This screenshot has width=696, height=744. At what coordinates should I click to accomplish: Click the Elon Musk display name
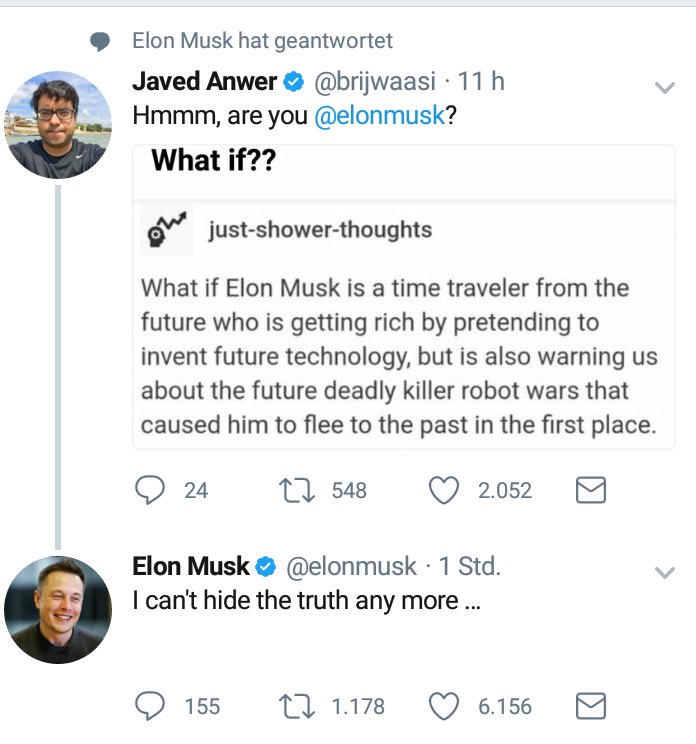[x=191, y=567]
